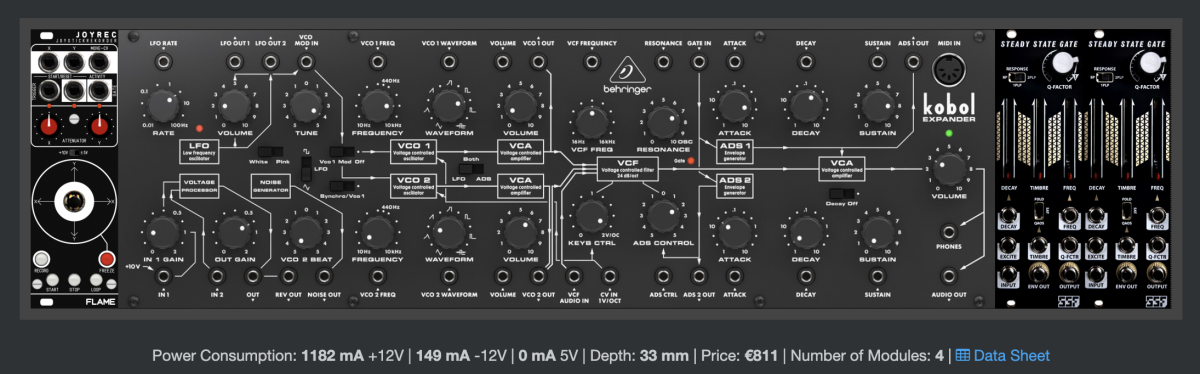Click the GATE IN jack
Viewport: 1200px width, 374px height.
click(x=699, y=61)
